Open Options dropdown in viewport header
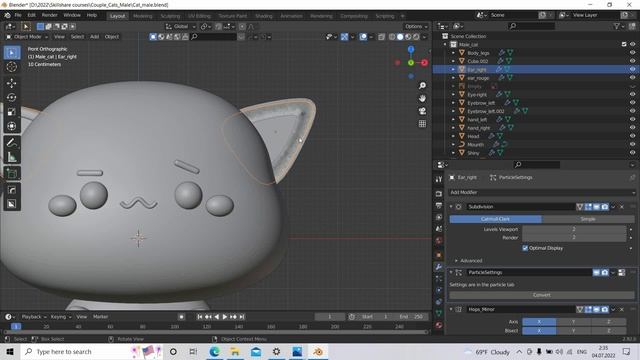Viewport: 640px width, 360px height. pos(416,27)
